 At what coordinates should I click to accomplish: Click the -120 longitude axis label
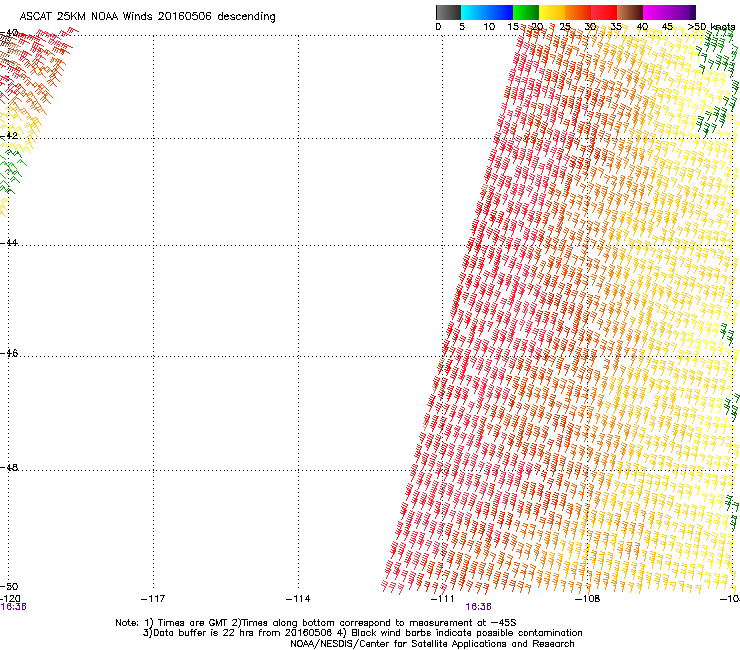pyautogui.click(x=10, y=599)
